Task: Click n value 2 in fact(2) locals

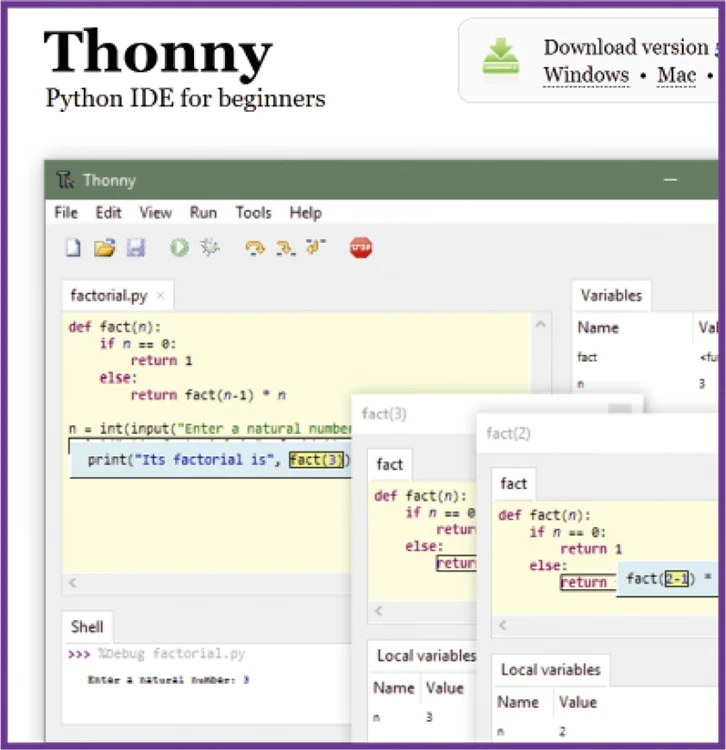Action: click(562, 731)
